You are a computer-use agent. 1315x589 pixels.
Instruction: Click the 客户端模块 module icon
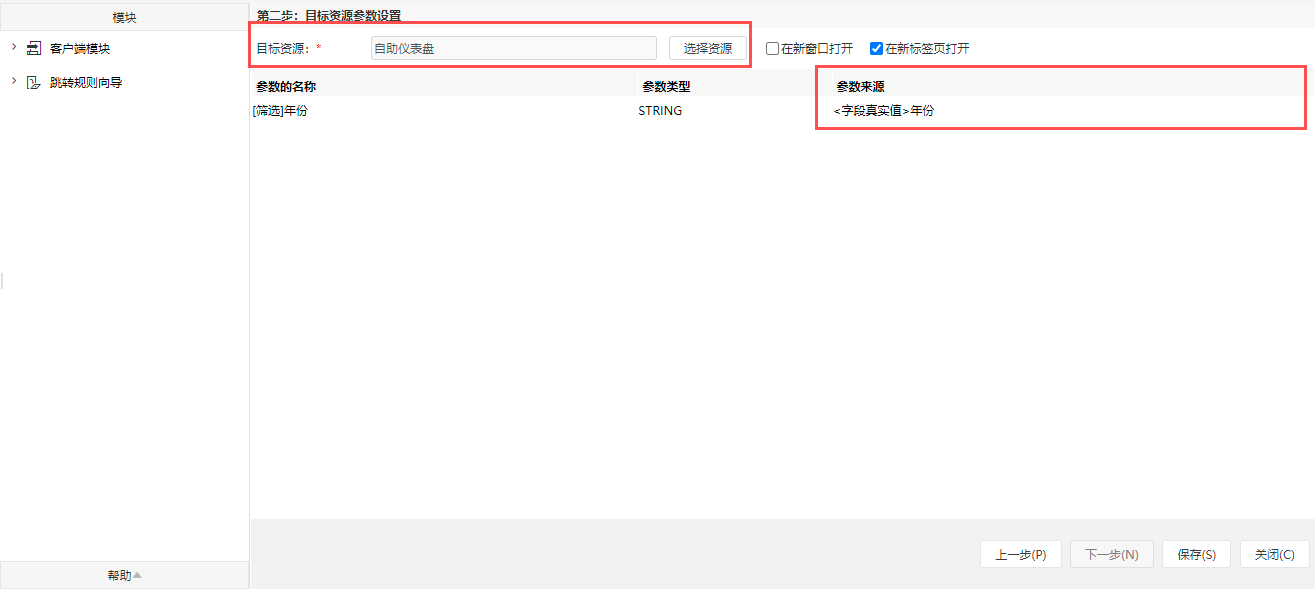pos(33,48)
